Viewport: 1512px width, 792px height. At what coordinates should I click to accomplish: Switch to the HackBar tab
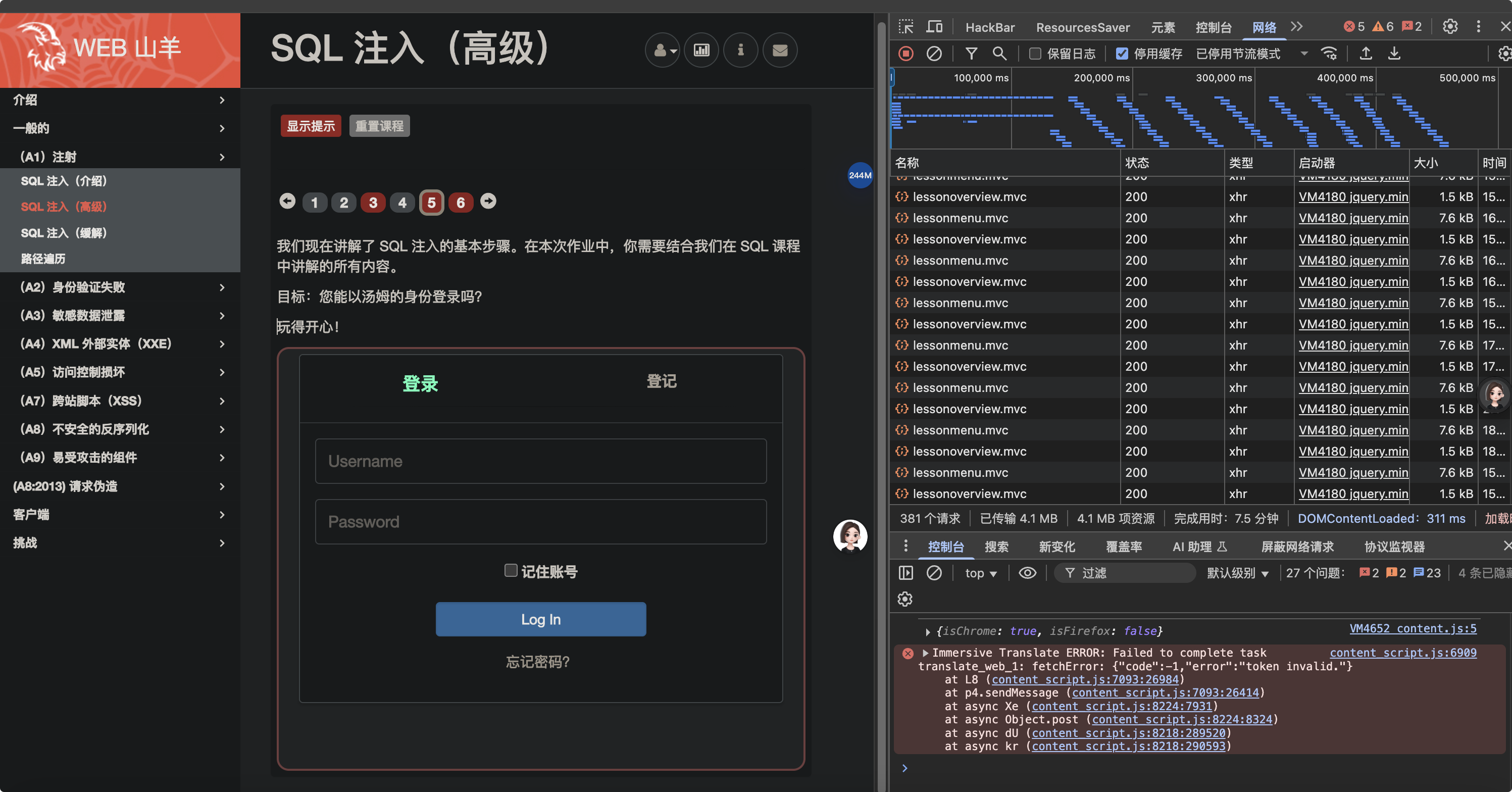coord(990,28)
